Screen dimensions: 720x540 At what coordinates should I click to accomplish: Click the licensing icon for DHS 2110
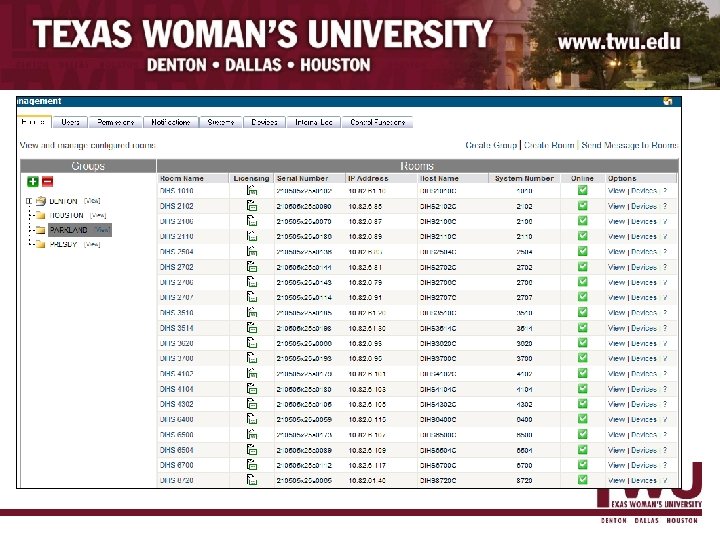point(252,236)
